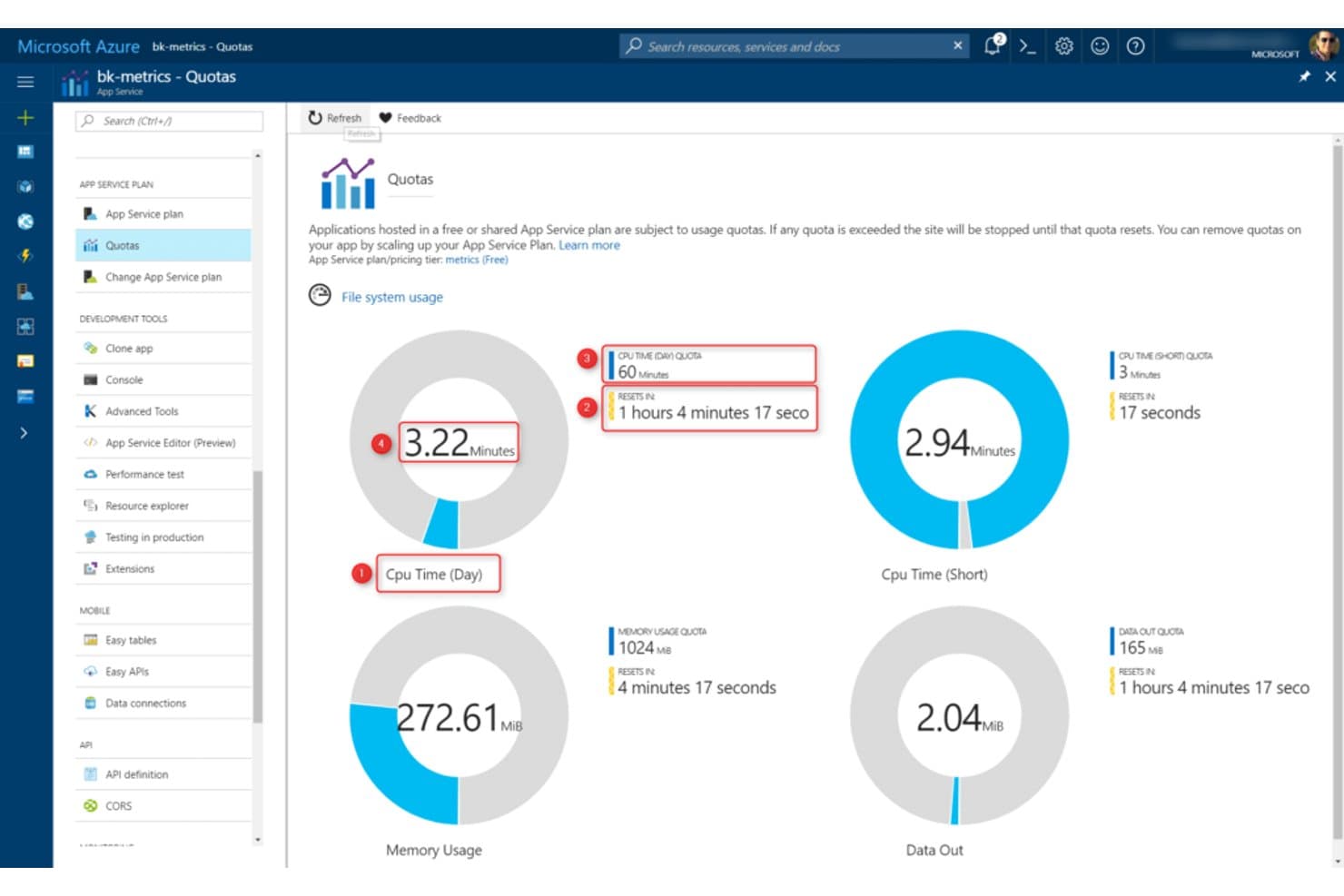Open the Extensions menu item

point(163,568)
